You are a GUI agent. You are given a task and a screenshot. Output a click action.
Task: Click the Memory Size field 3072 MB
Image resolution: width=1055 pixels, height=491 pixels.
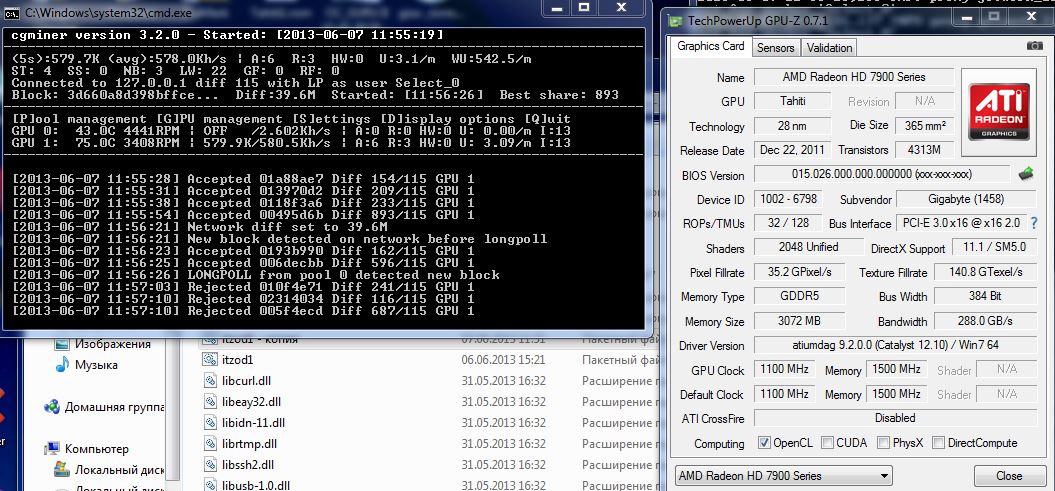pyautogui.click(x=801, y=321)
